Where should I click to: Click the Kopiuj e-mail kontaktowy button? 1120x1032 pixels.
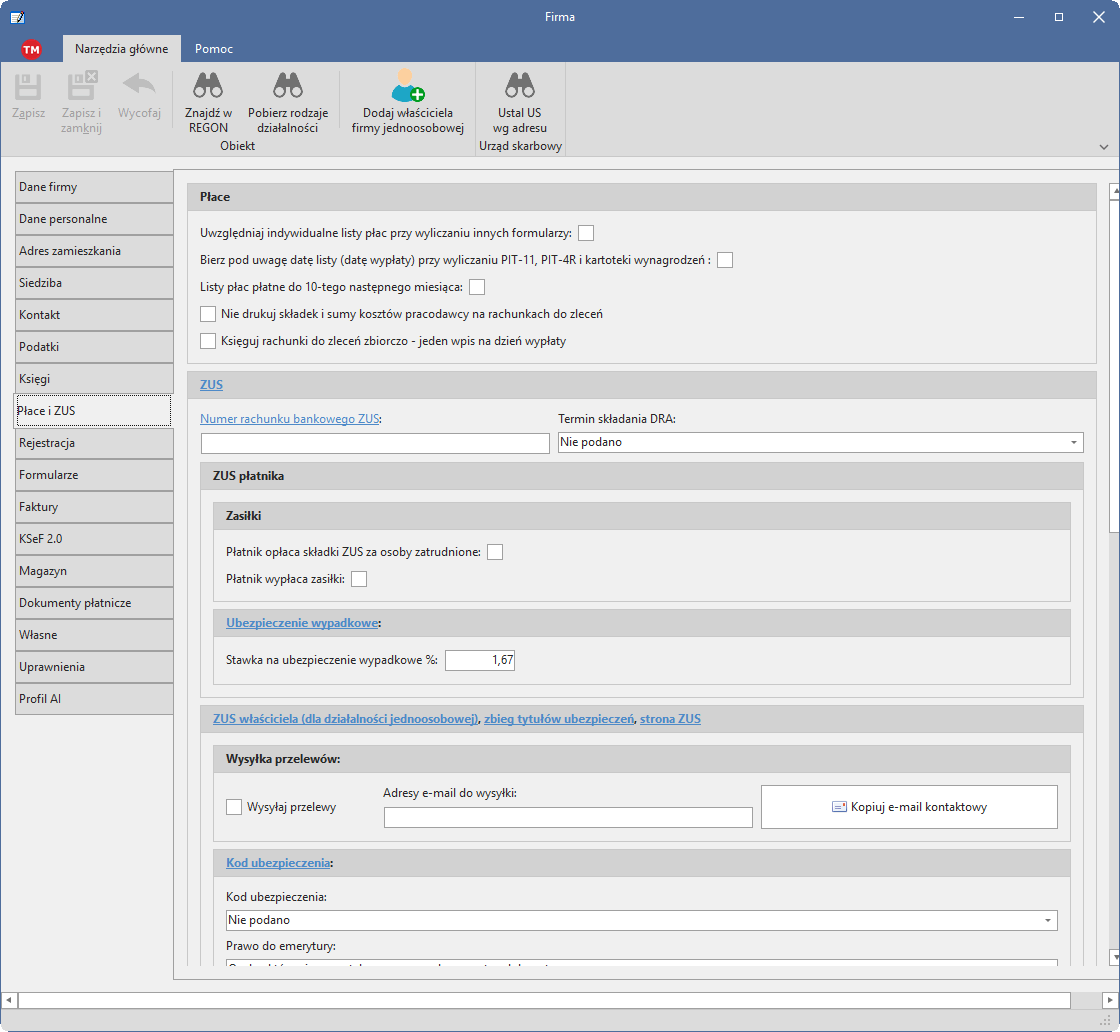pos(909,807)
